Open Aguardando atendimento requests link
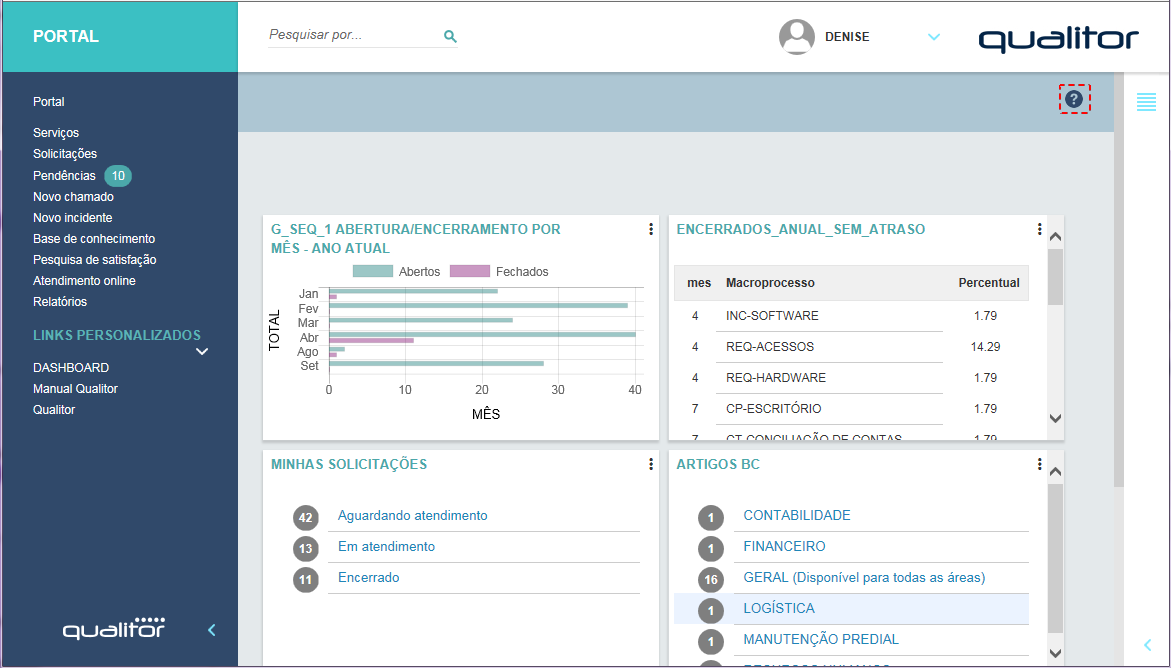 pos(412,516)
